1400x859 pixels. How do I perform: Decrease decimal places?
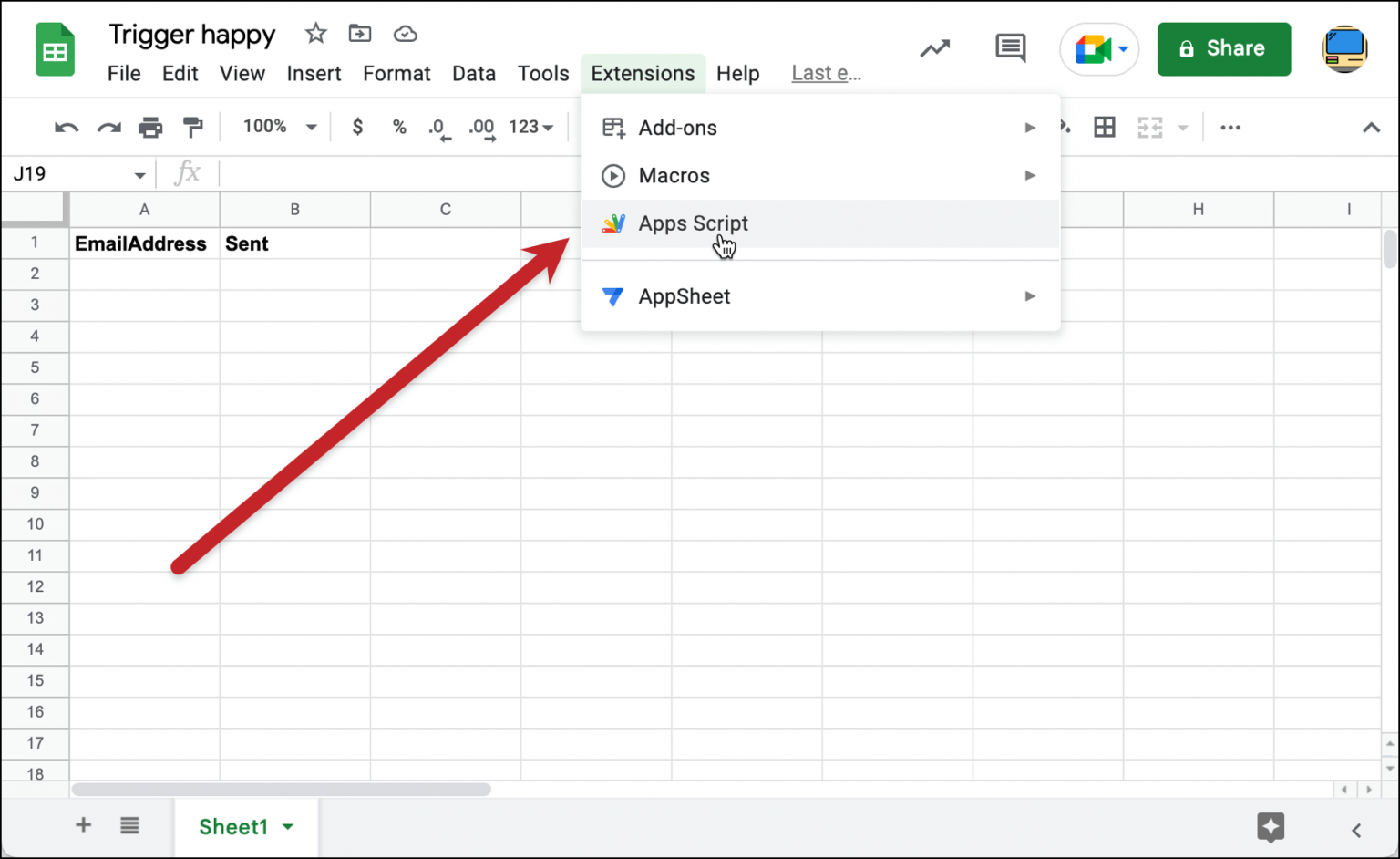tap(439, 127)
